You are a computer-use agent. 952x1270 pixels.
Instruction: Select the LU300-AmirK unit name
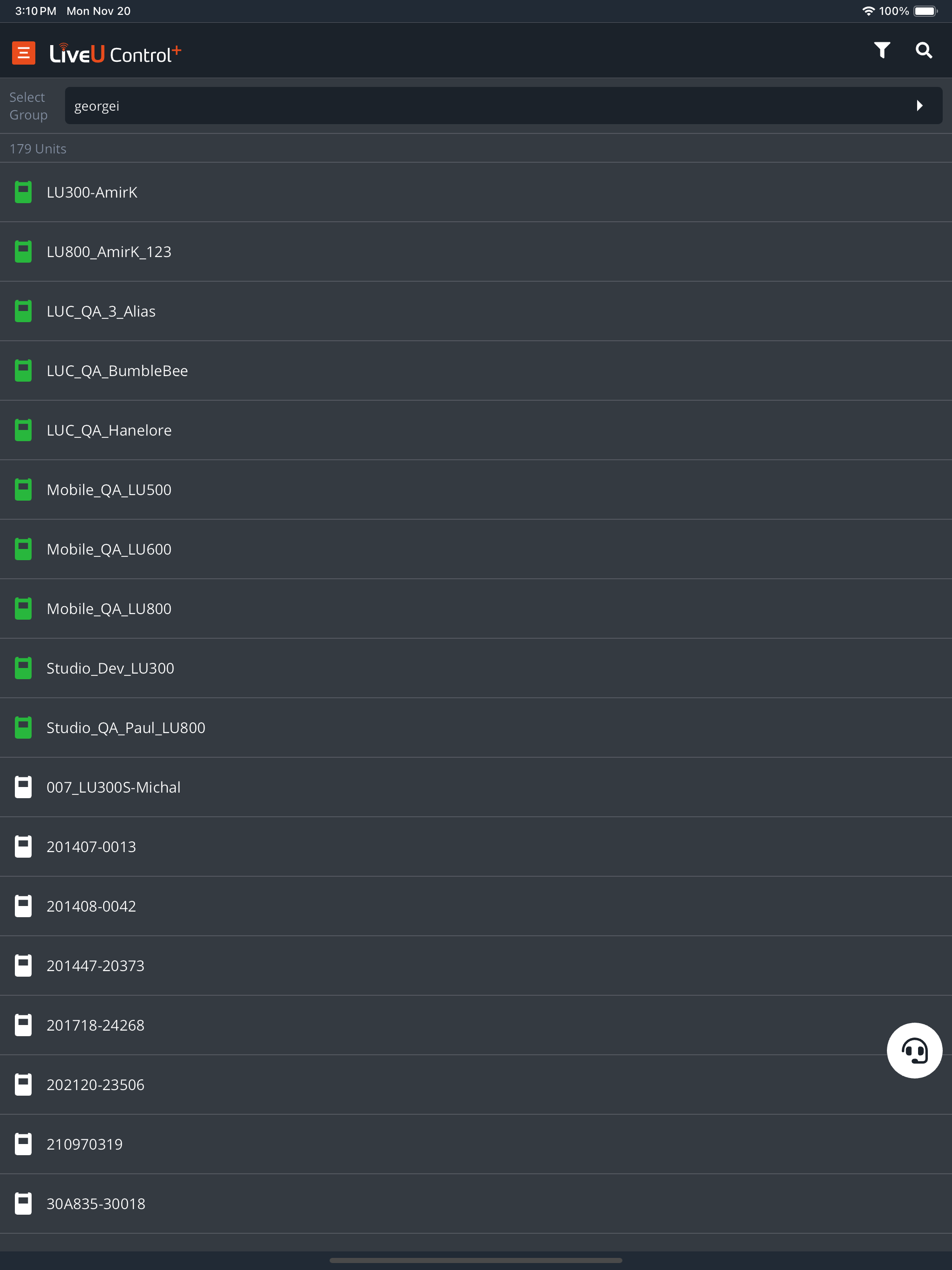92,192
